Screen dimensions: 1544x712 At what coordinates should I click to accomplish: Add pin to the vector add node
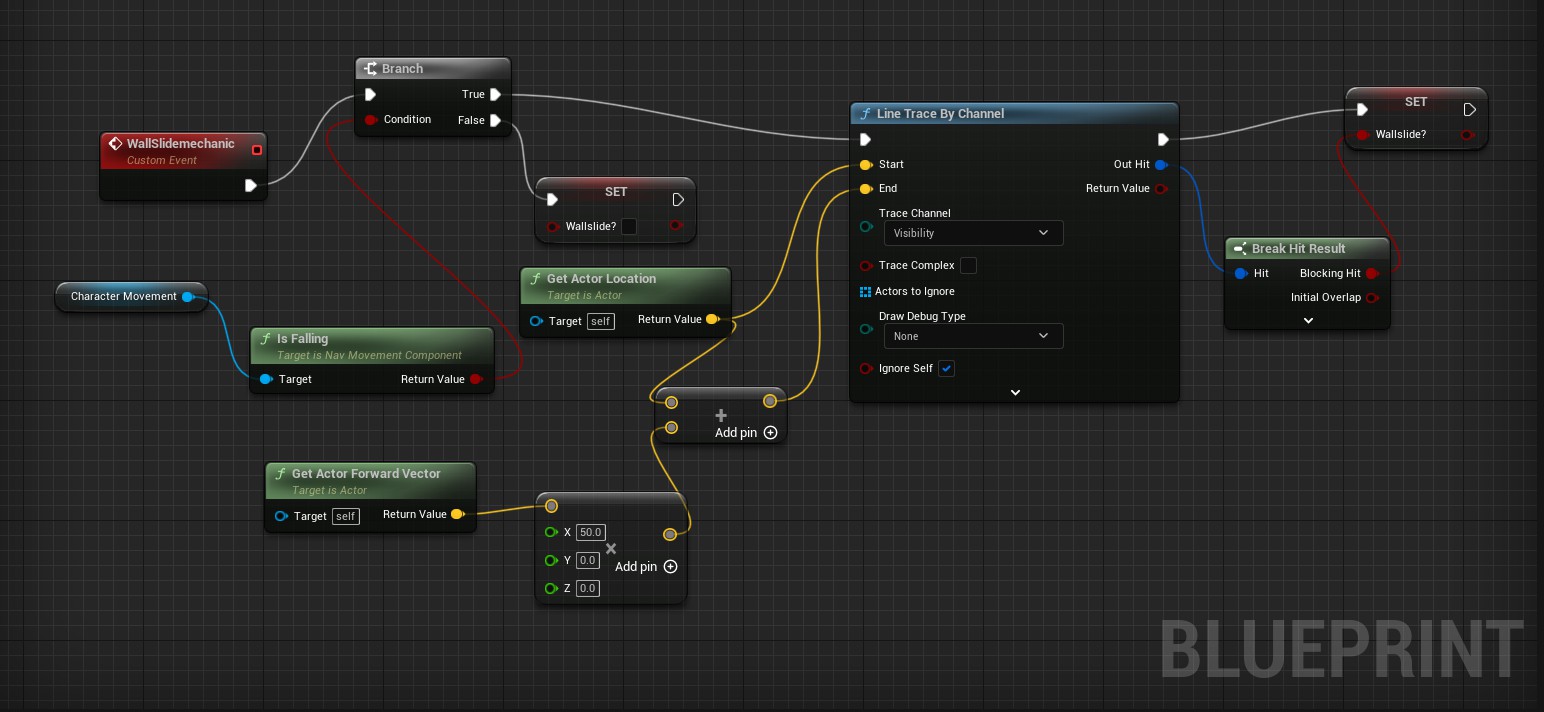tap(770, 433)
